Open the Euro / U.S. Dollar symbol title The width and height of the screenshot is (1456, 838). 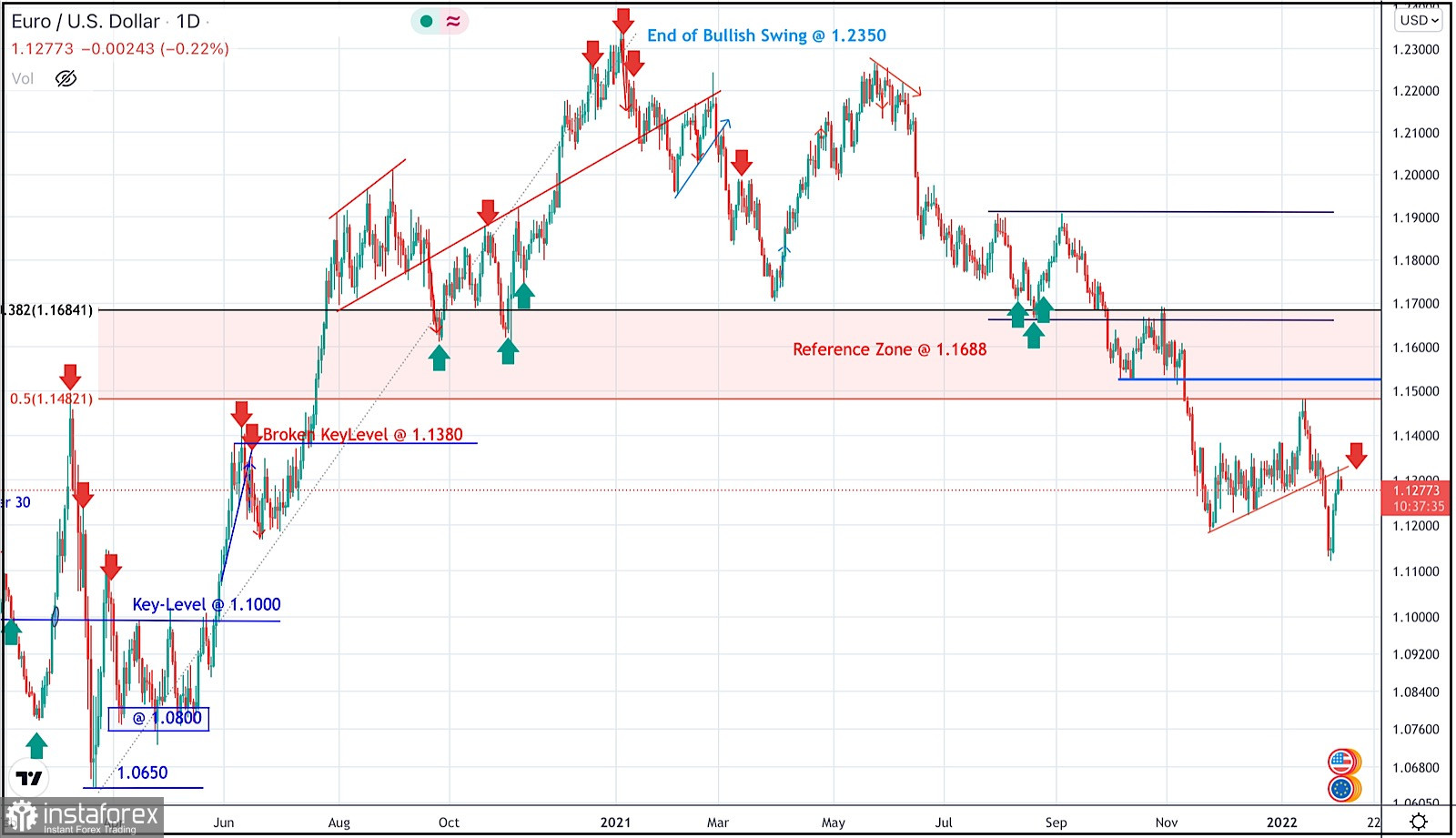[86, 21]
